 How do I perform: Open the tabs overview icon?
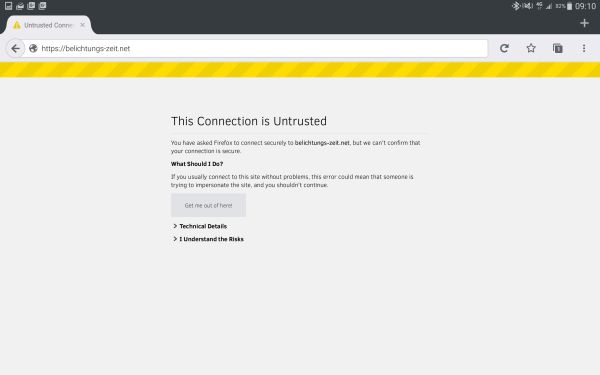pos(558,48)
